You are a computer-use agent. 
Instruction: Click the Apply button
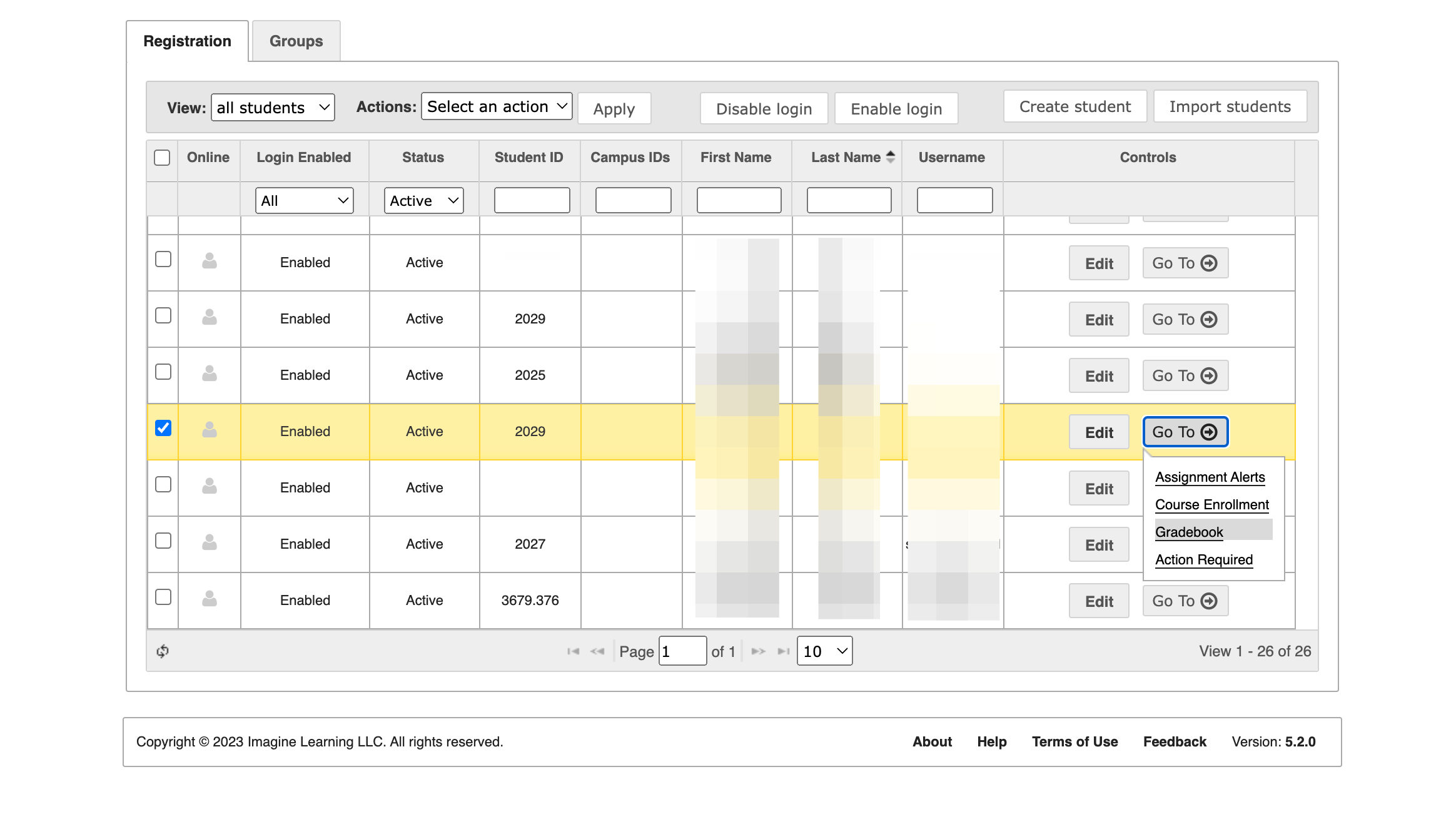(x=614, y=108)
